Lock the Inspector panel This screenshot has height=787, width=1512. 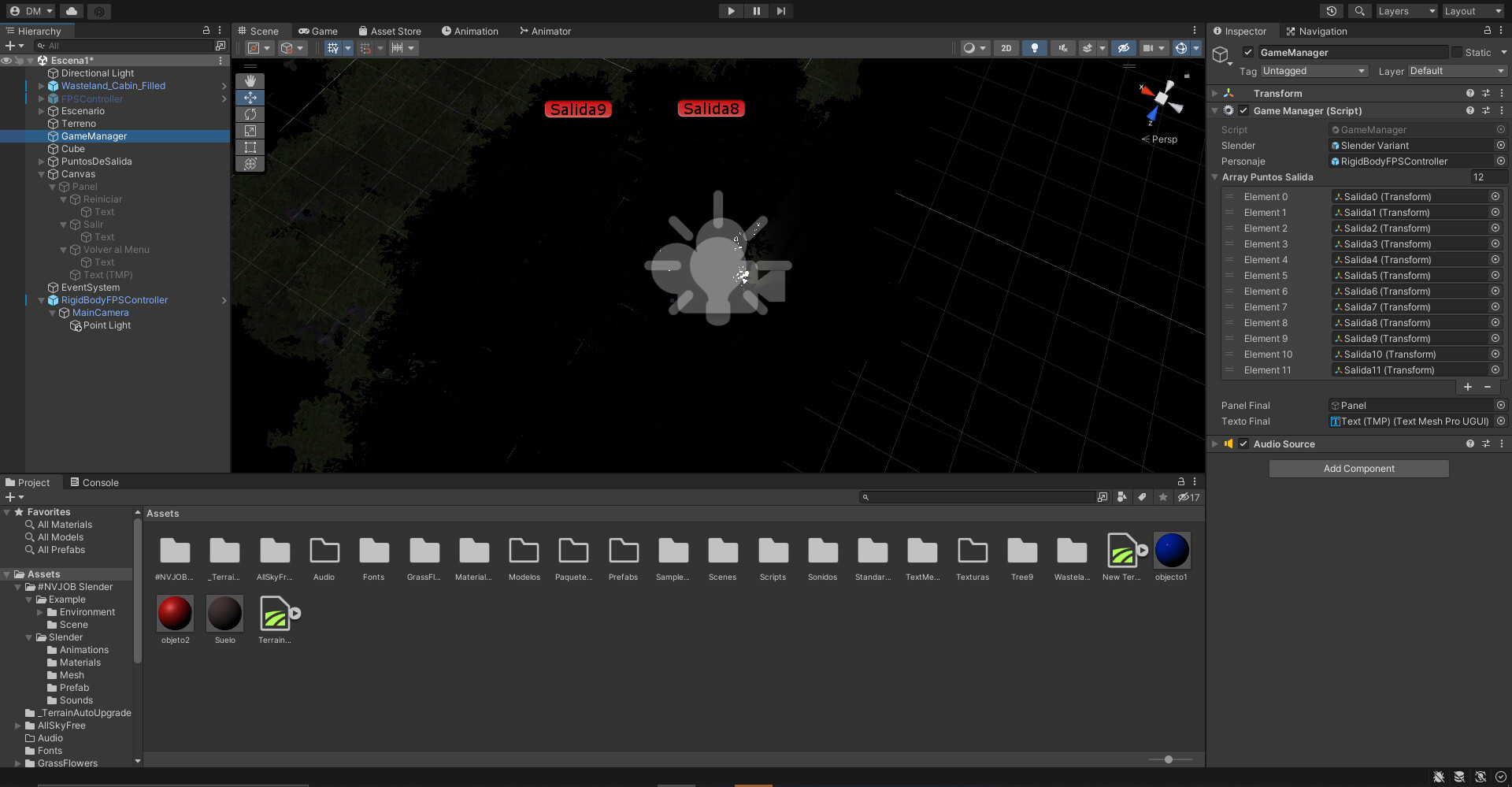pos(1487,31)
